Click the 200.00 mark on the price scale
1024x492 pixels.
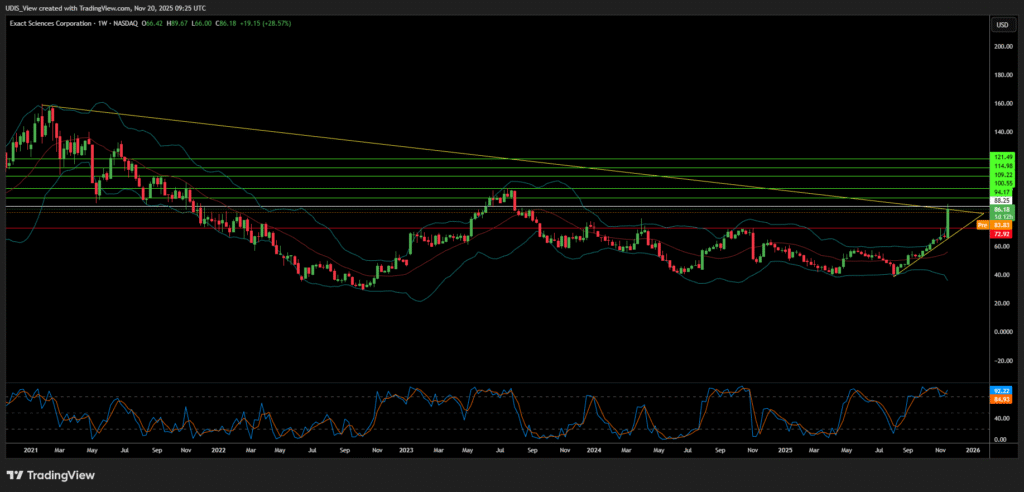pos(1001,46)
